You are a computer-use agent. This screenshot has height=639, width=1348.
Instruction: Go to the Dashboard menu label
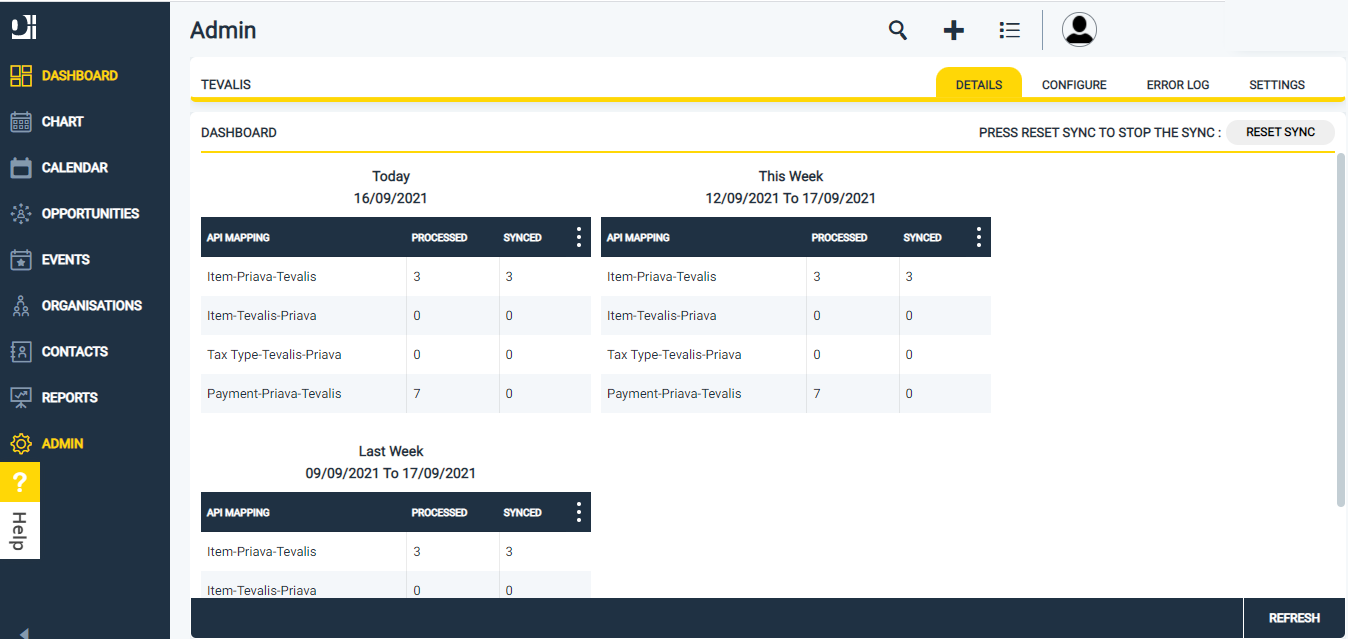80,76
